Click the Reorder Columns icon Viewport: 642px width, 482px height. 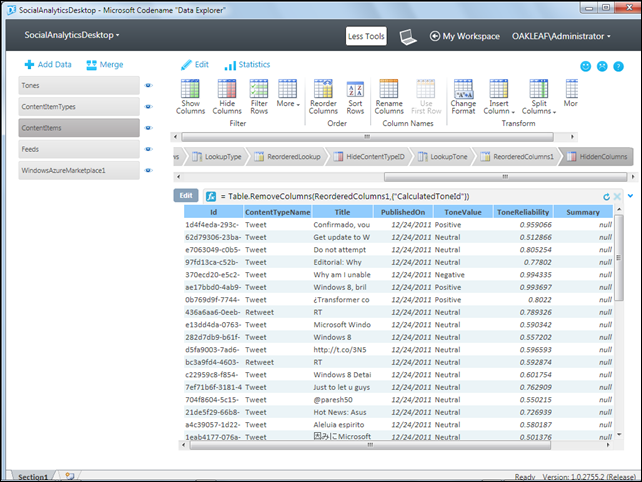324,90
